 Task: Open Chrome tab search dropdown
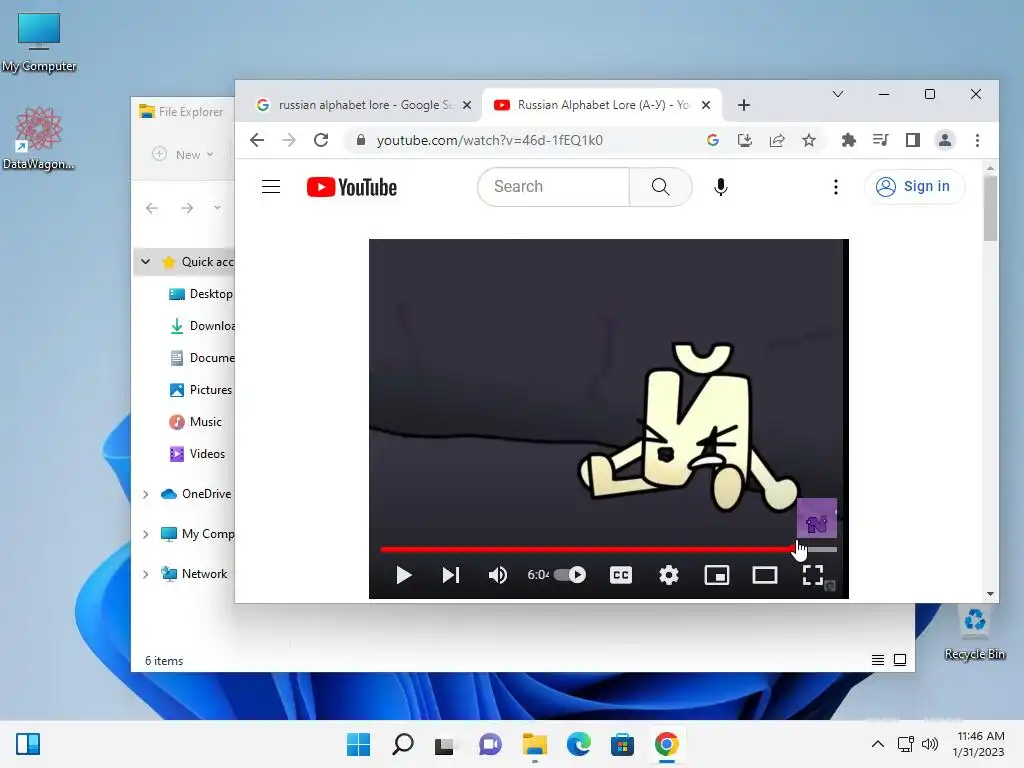point(838,95)
